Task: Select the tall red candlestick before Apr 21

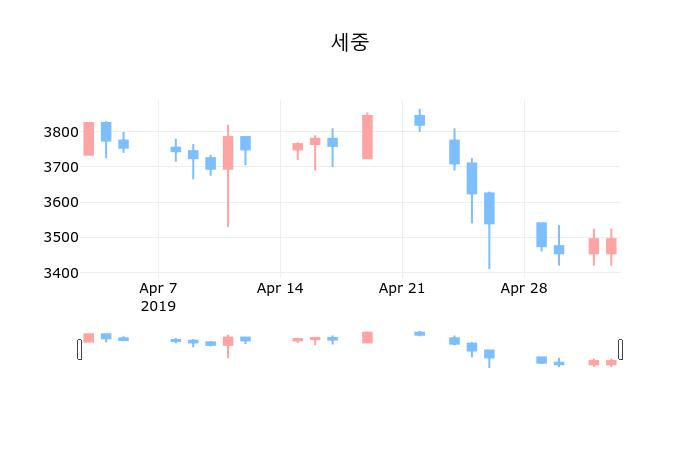Action: (367, 137)
